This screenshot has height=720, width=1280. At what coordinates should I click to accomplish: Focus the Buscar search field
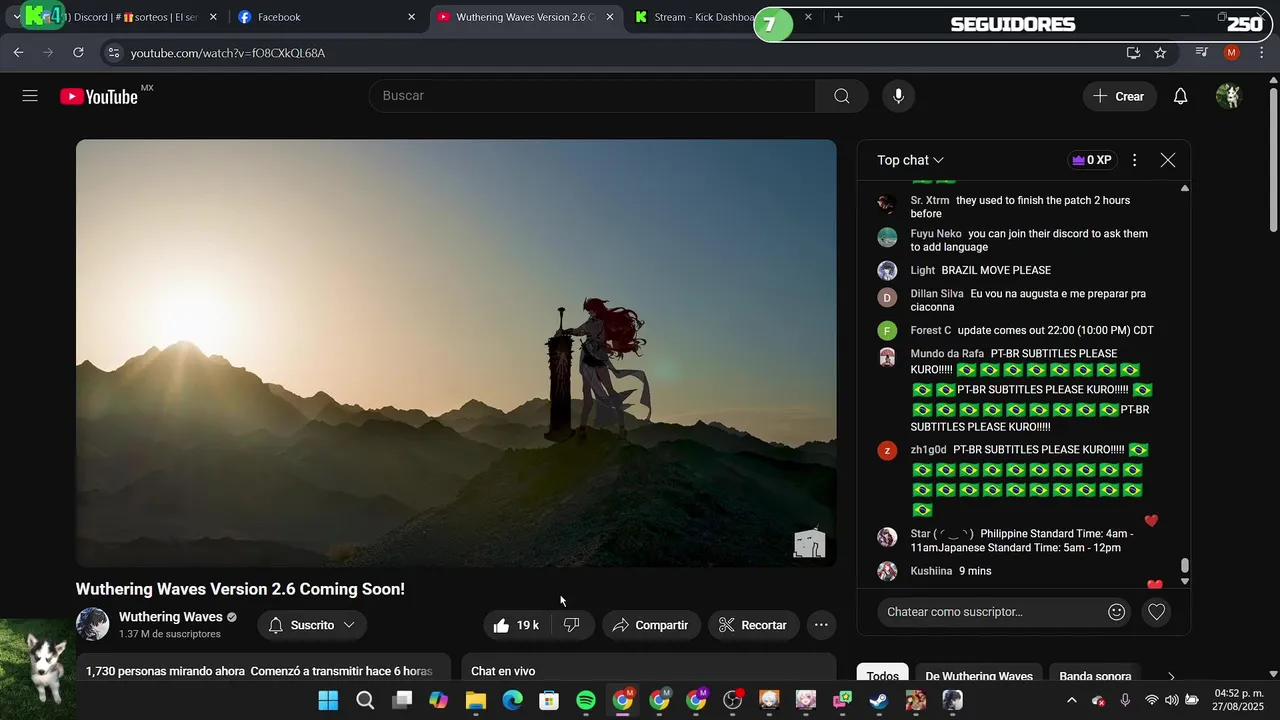coord(593,96)
